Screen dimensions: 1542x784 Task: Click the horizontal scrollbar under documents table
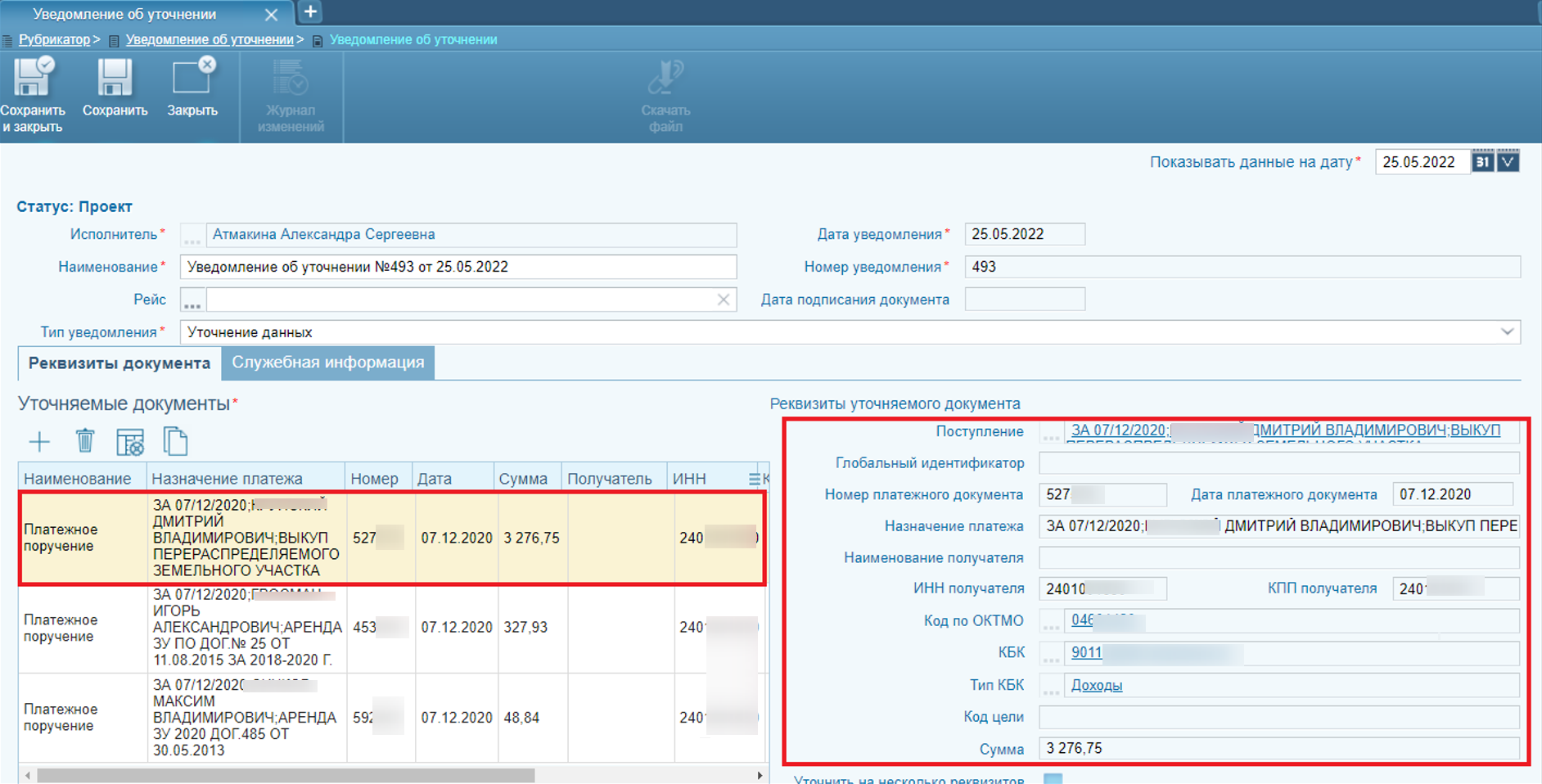pyautogui.click(x=286, y=775)
